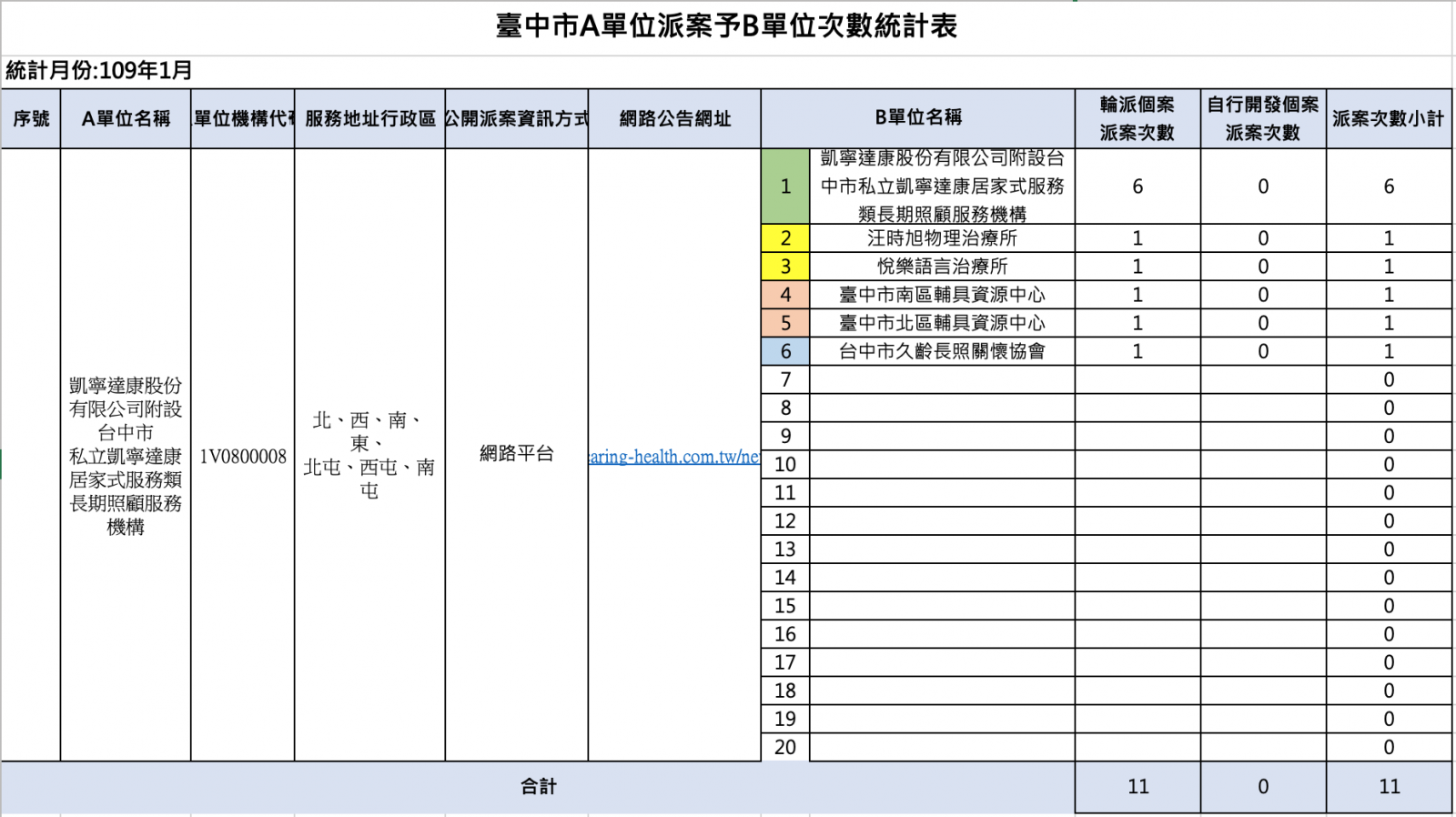Screen dimensions: 1456x817
Task: Select the subtotal 0 in row 19
Action: coord(1389,719)
